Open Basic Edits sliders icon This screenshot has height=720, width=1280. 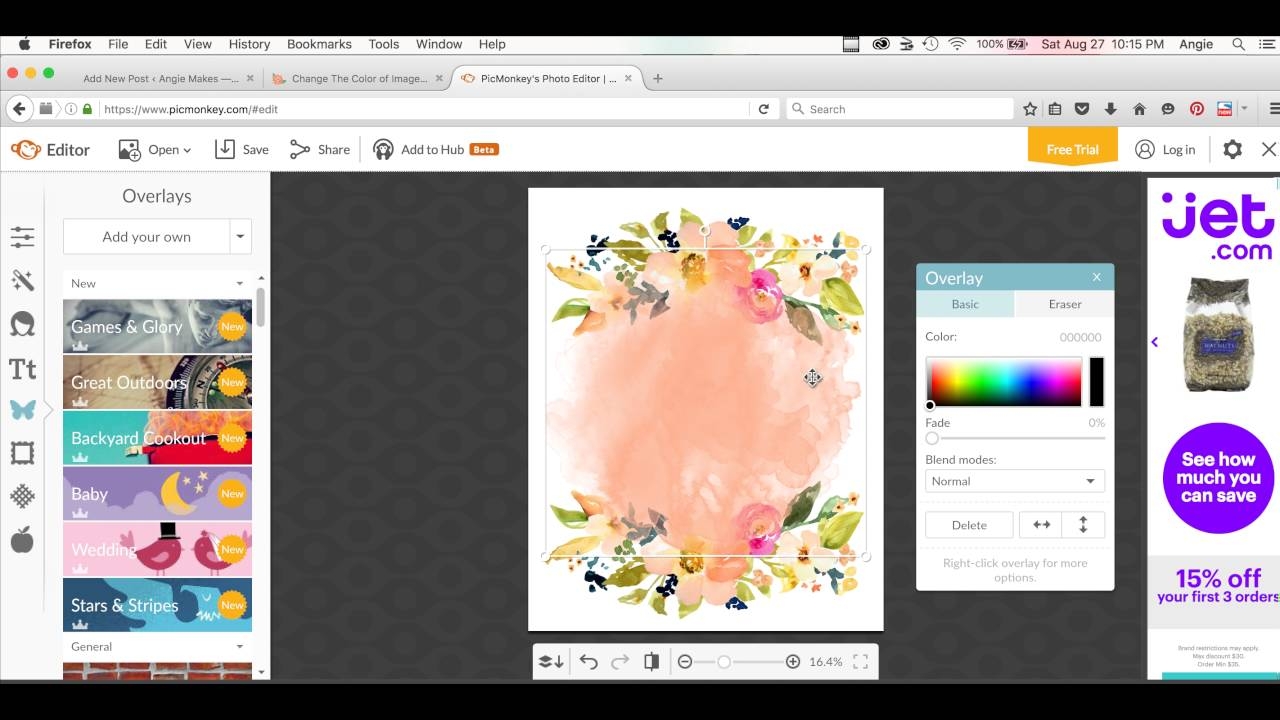tap(22, 237)
